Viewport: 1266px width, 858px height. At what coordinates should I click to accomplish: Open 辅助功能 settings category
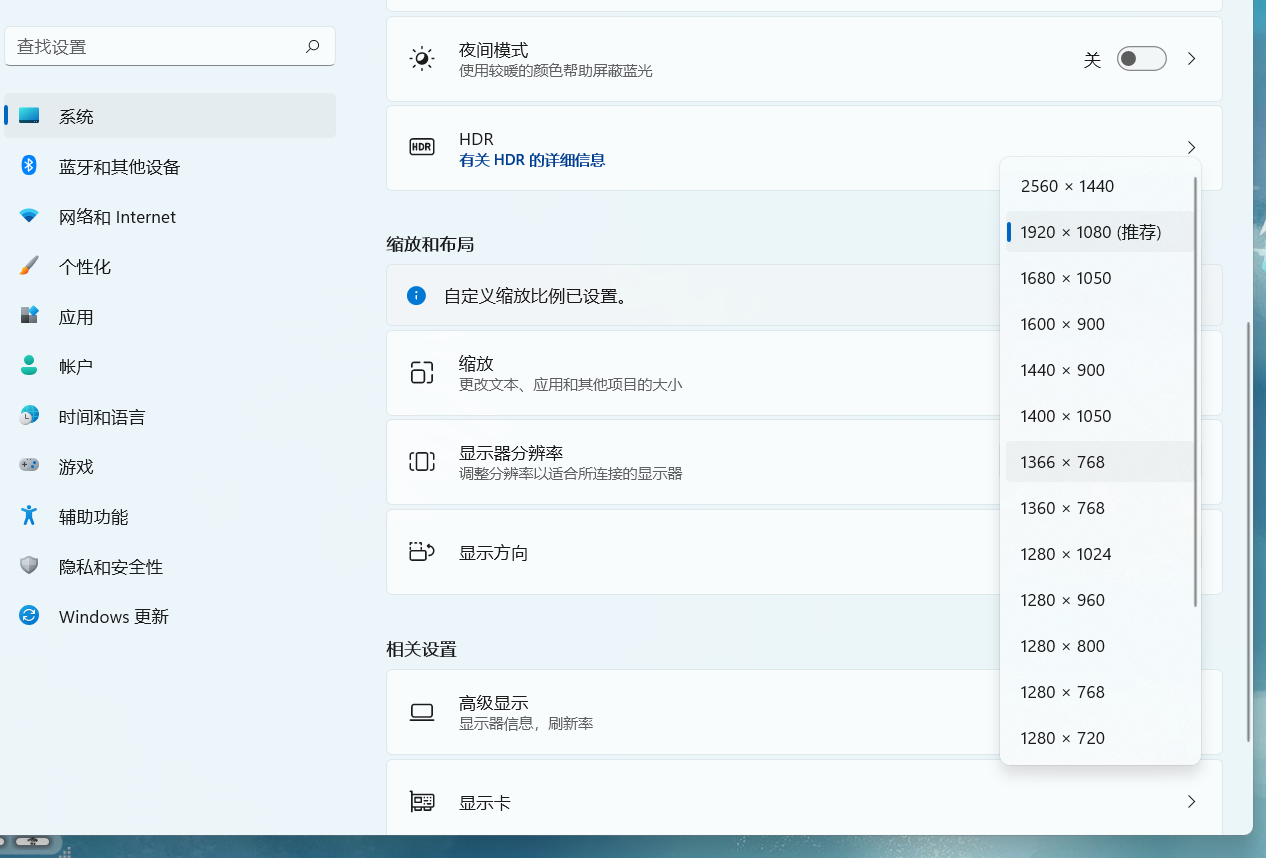coord(170,516)
